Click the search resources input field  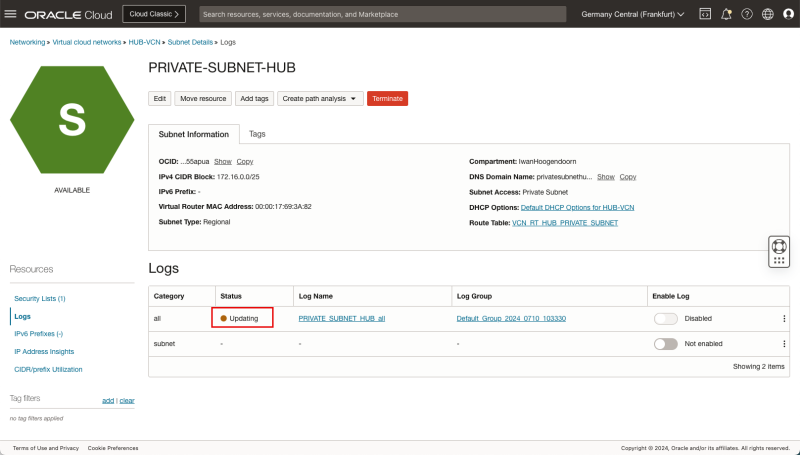click(x=380, y=15)
